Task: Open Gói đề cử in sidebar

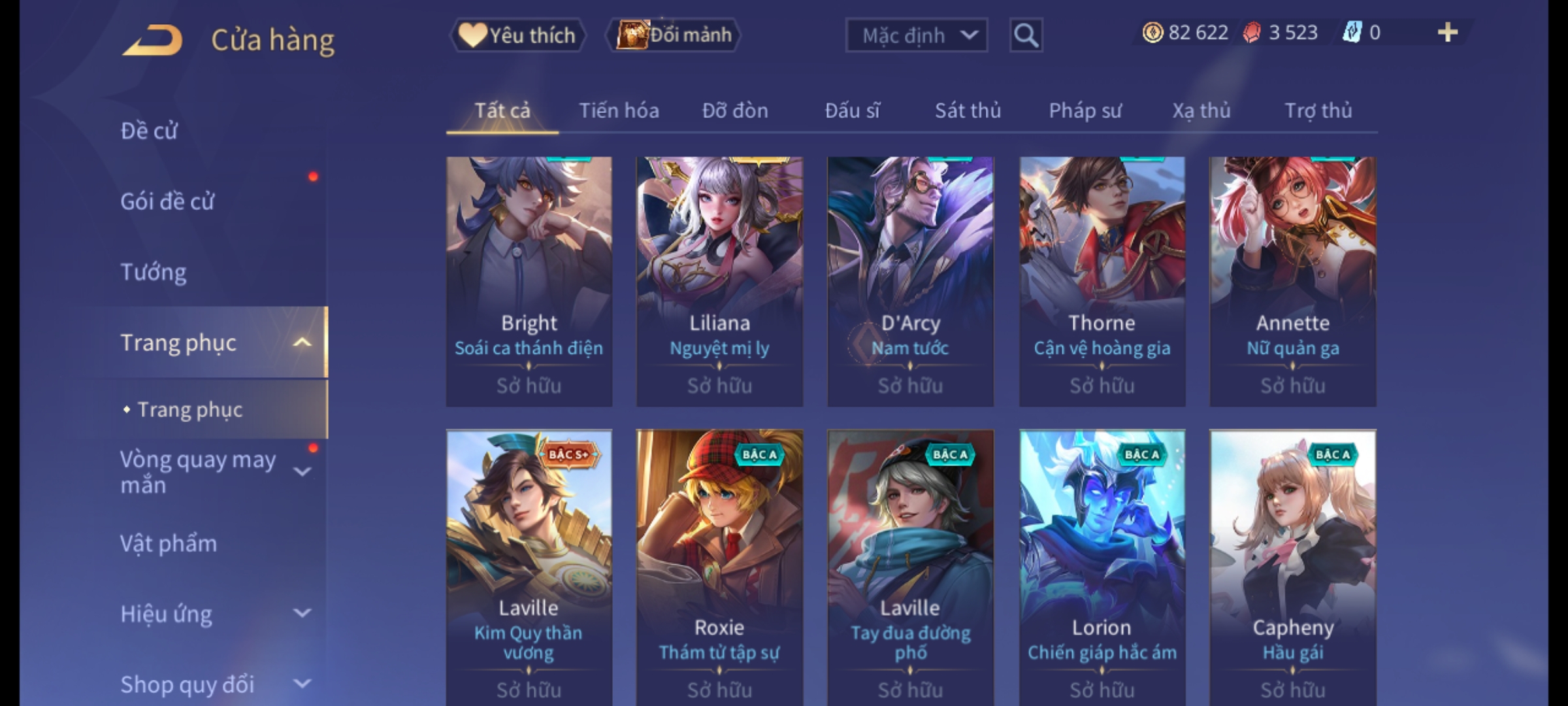Action: point(167,201)
